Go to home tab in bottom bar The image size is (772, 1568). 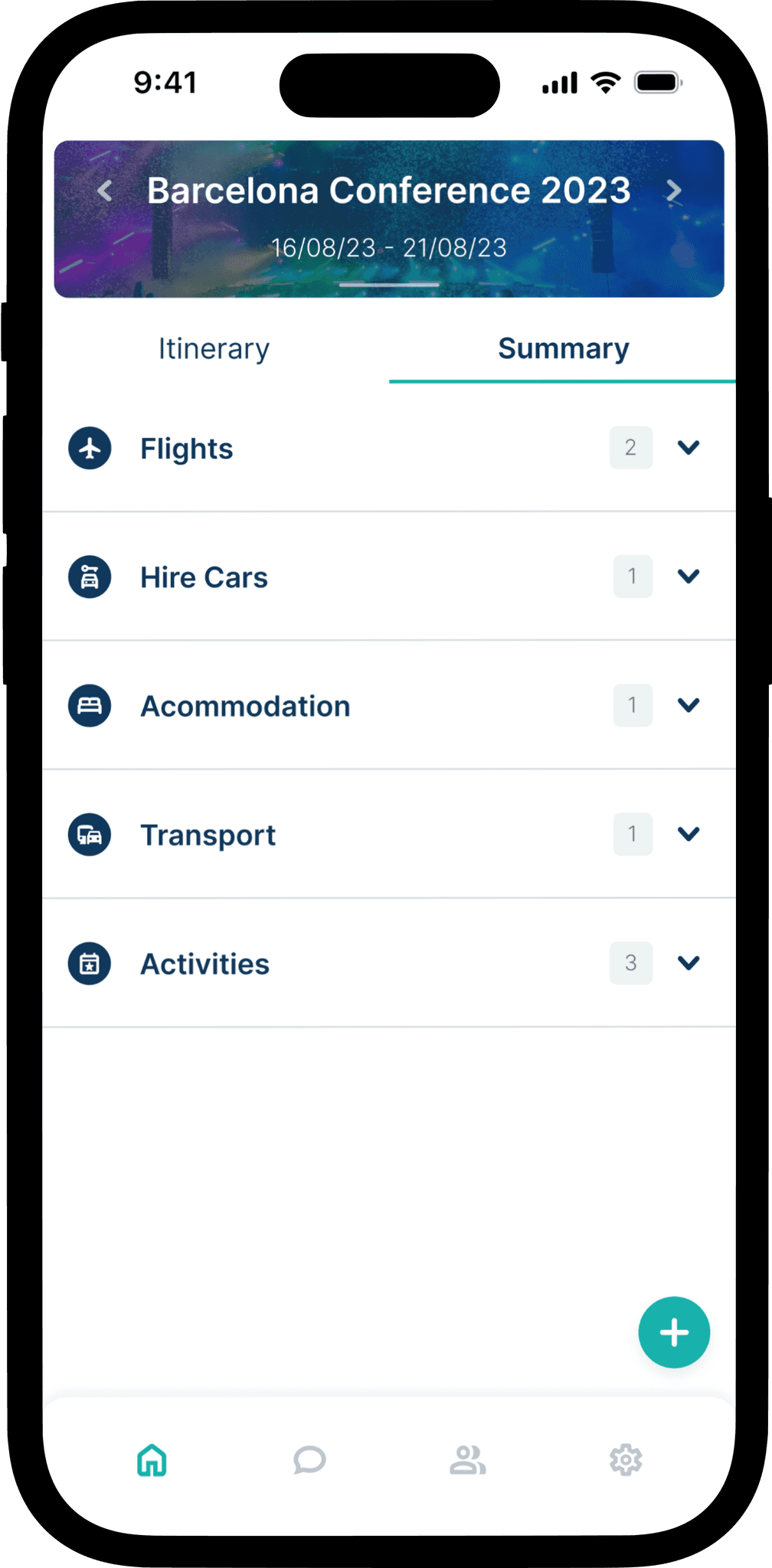click(x=152, y=1460)
